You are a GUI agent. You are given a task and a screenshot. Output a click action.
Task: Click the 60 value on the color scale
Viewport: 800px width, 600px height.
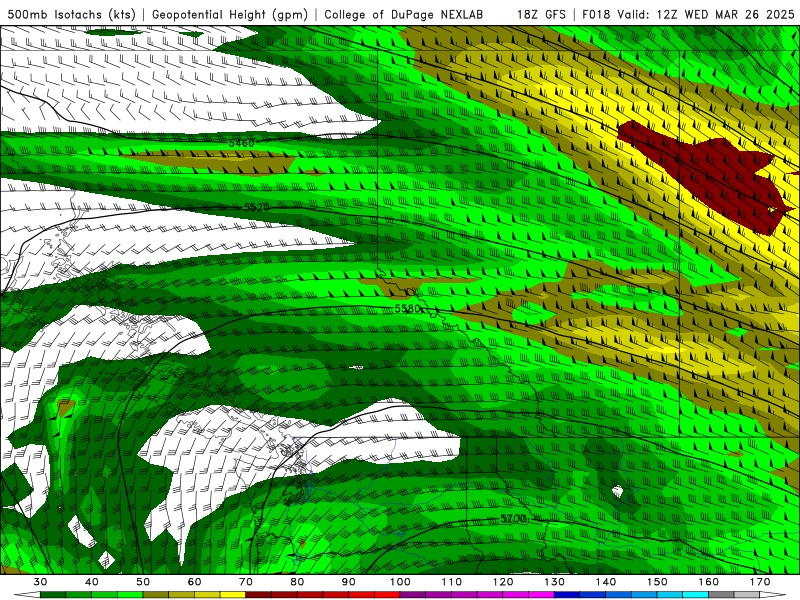[x=195, y=582]
